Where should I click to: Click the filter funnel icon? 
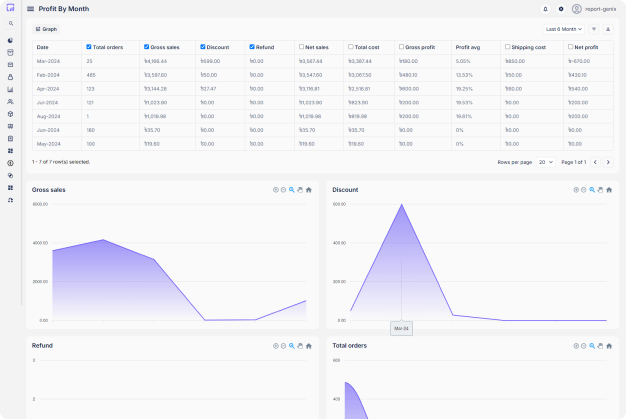[594, 29]
